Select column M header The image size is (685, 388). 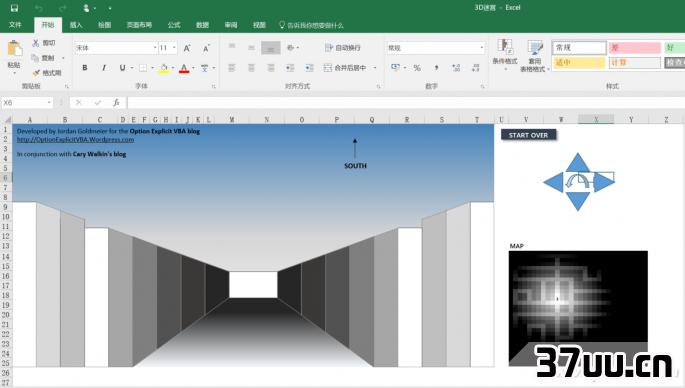232,119
